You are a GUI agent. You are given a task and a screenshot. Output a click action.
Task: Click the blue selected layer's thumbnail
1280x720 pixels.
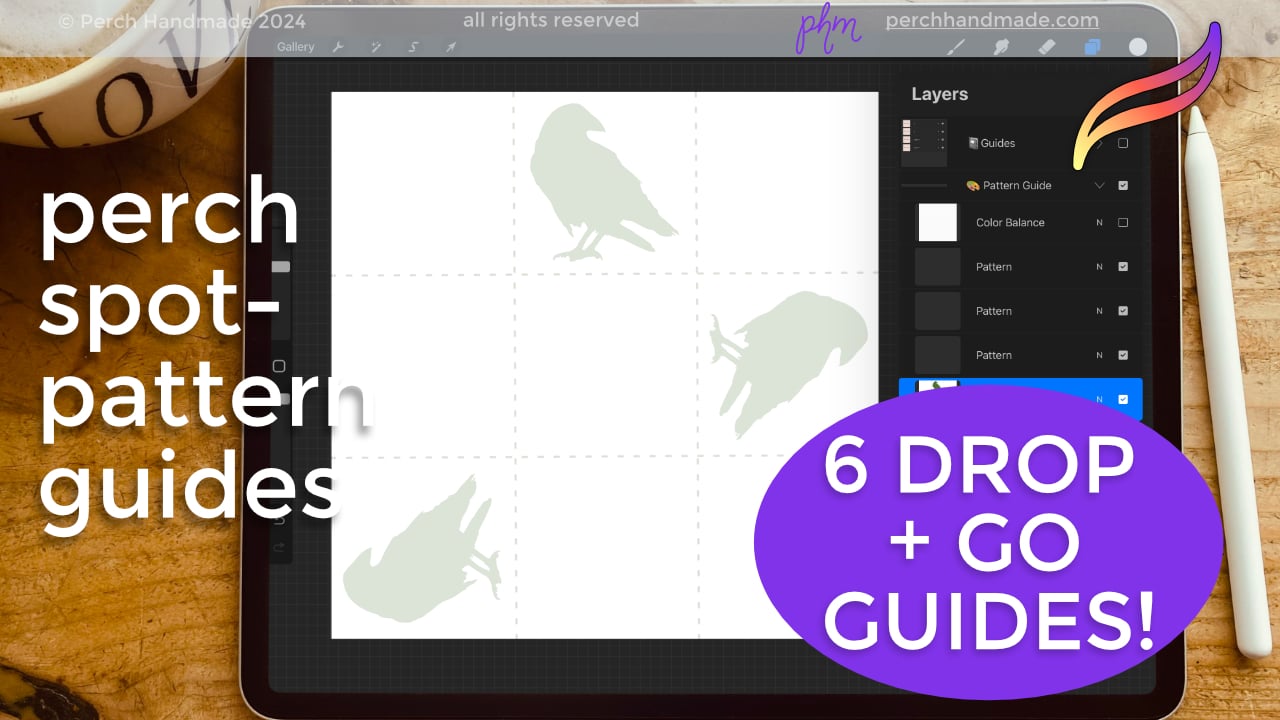pyautogui.click(x=937, y=386)
